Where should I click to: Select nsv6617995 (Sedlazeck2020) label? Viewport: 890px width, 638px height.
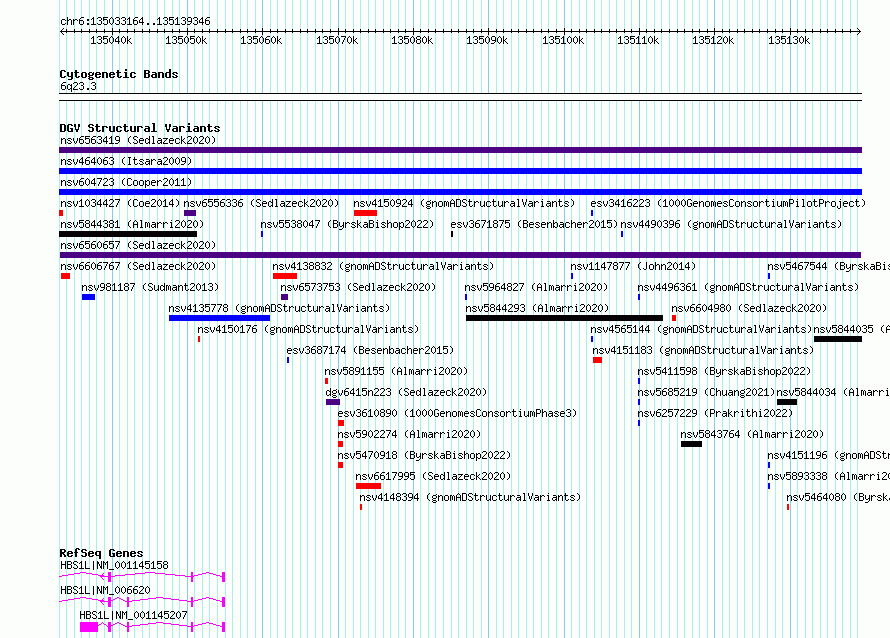[x=433, y=476]
